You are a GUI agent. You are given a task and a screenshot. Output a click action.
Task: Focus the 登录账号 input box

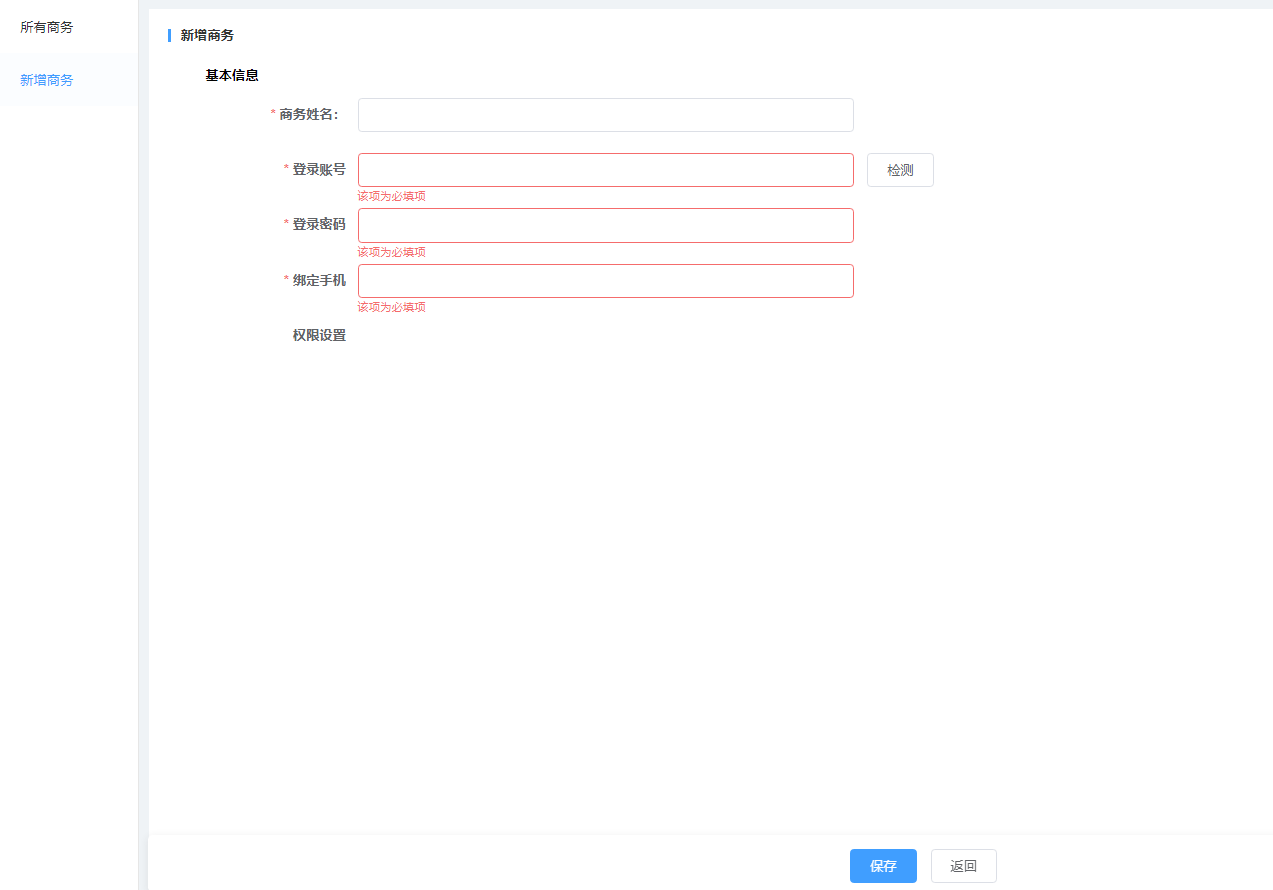click(x=605, y=170)
